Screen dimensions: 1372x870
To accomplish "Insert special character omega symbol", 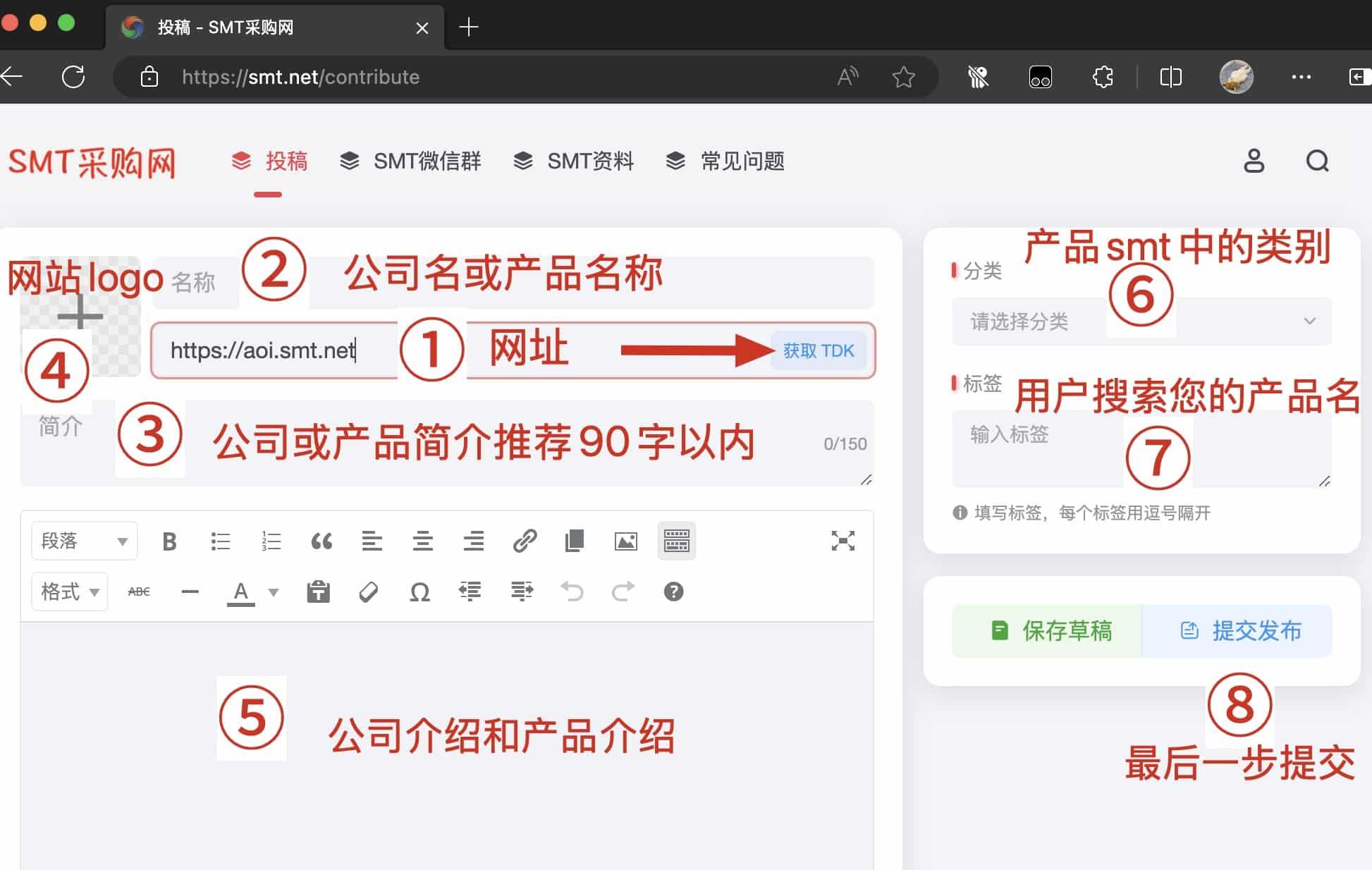I will (420, 592).
